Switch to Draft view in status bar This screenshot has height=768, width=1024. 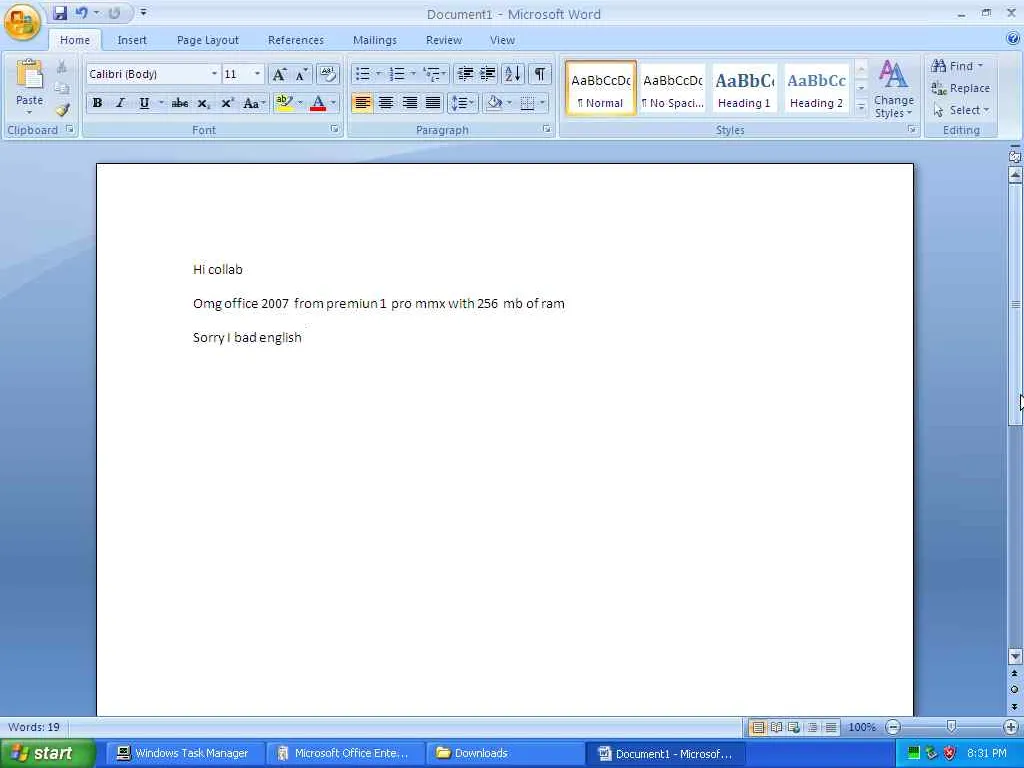tap(831, 727)
